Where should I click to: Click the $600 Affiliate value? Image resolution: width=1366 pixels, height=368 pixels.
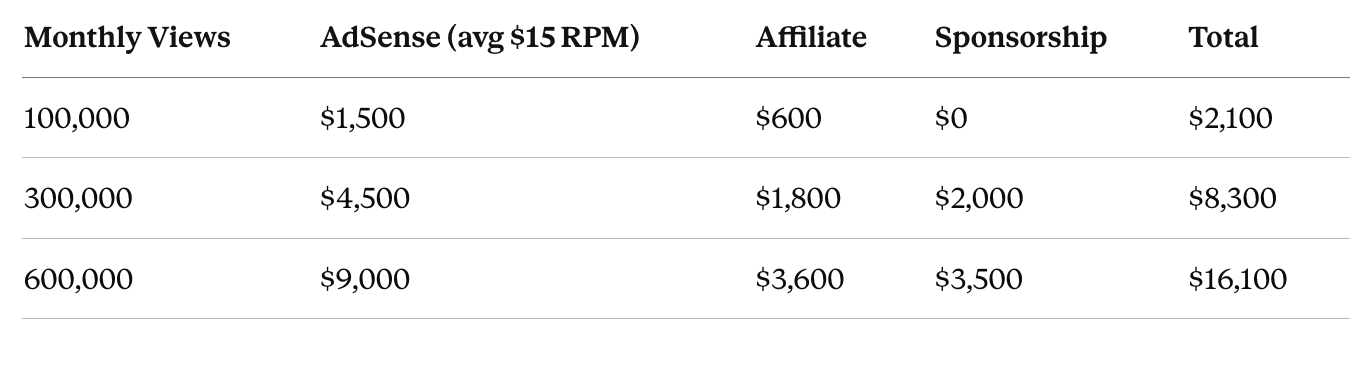click(x=789, y=119)
